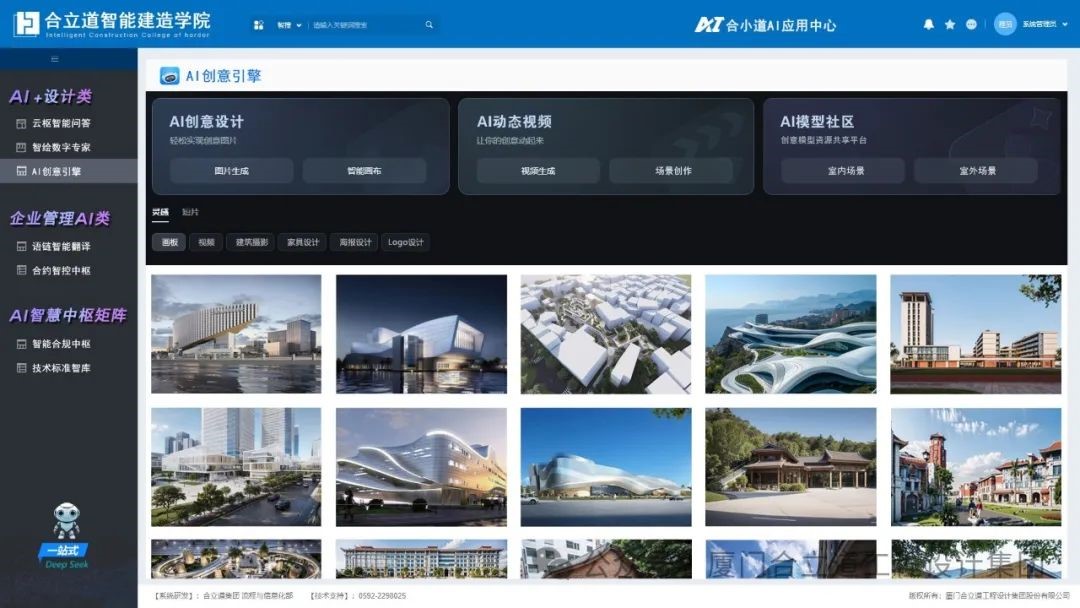The image size is (1080, 608).
Task: Open the search category dropdown
Action: pos(289,25)
